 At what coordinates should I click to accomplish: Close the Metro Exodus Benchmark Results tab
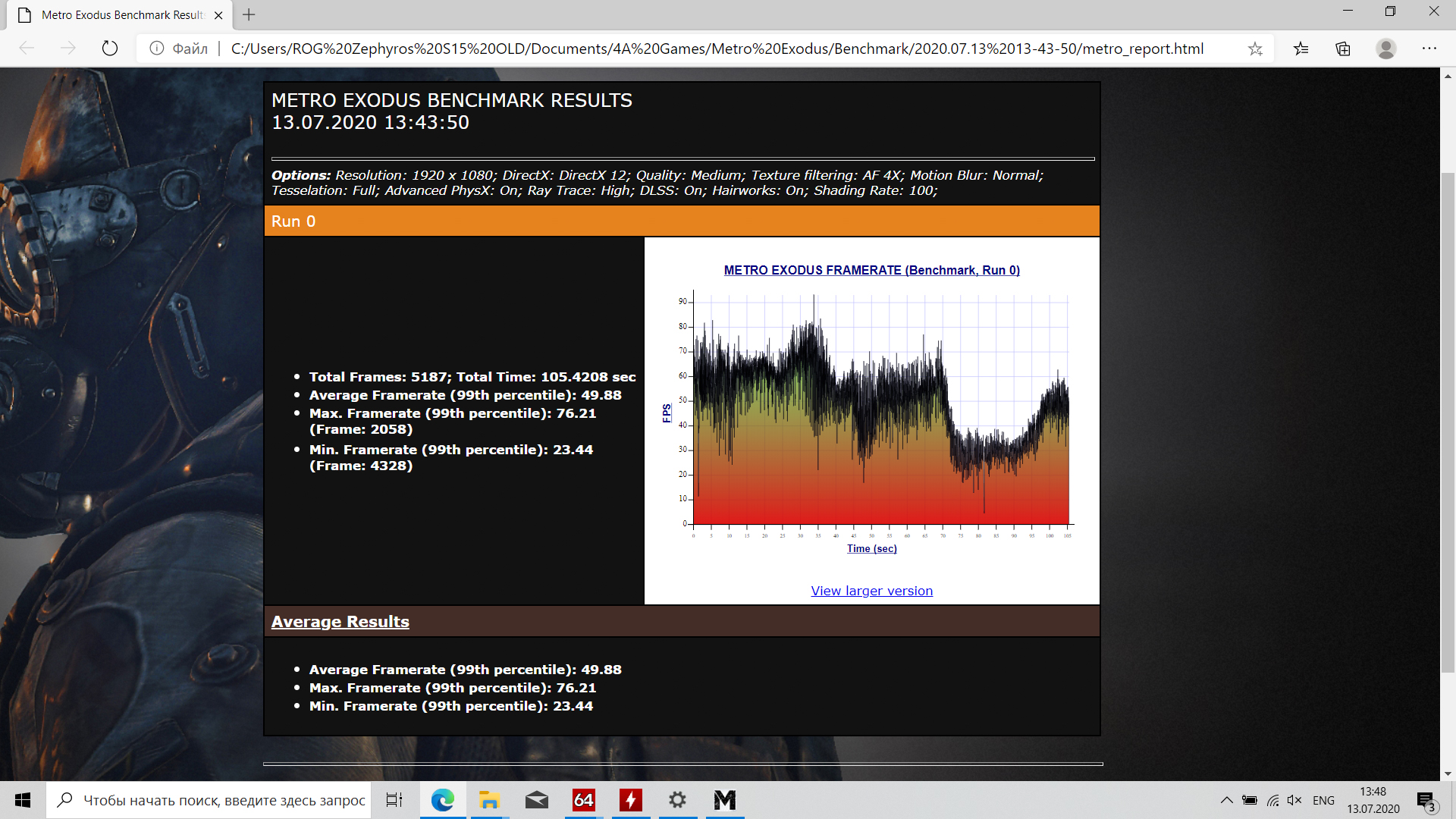218,15
